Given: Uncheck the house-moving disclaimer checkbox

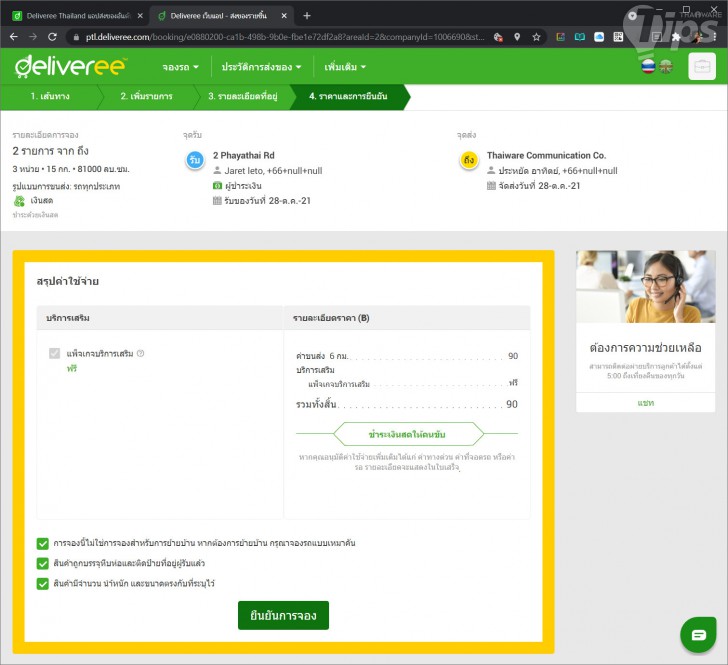Looking at the screenshot, I should (43, 544).
